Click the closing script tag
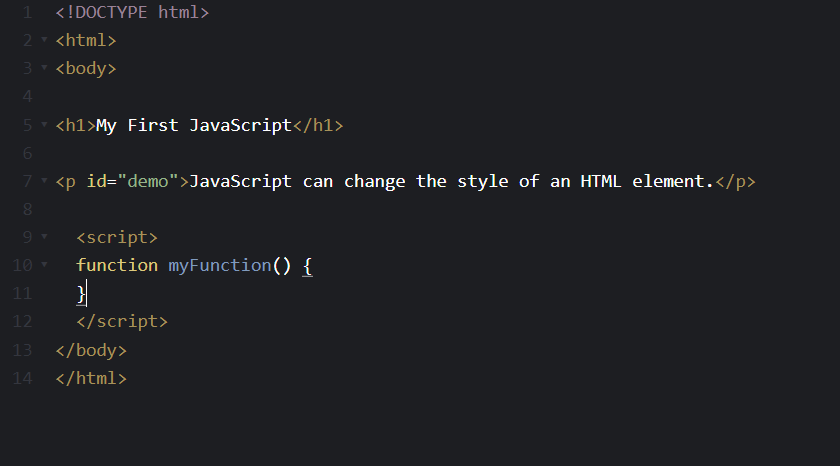Screen dimensions: 840x466 pos(122,322)
